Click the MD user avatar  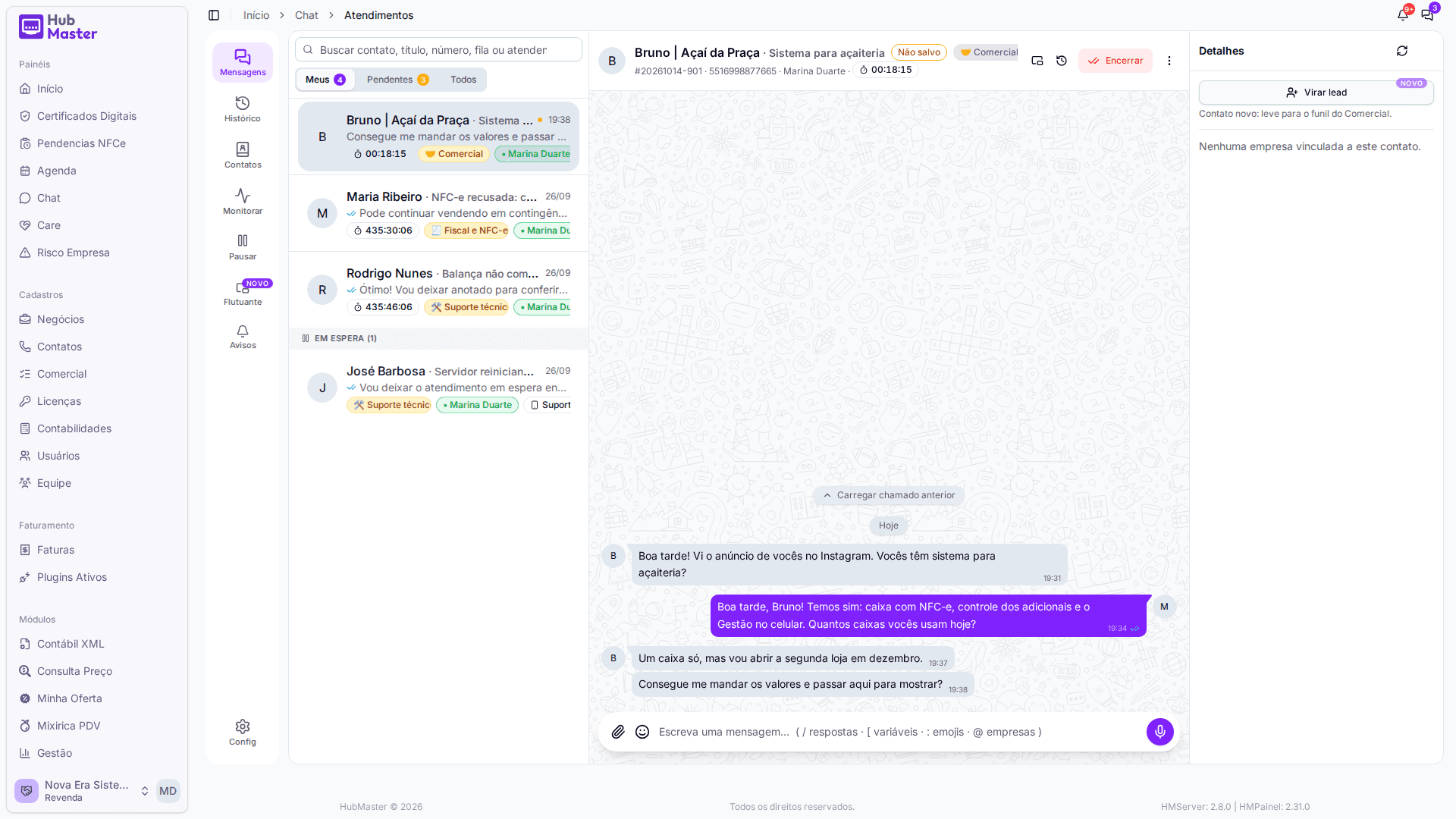pos(168,791)
